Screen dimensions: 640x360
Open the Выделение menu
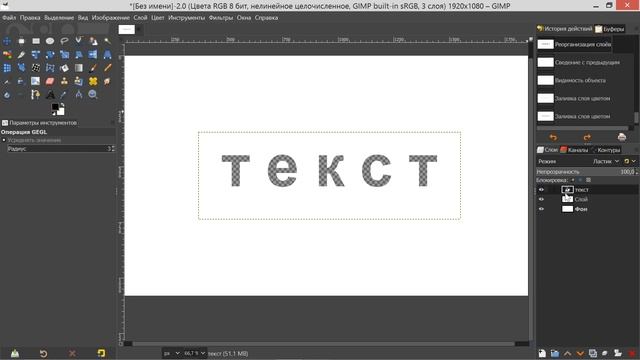tap(59, 18)
